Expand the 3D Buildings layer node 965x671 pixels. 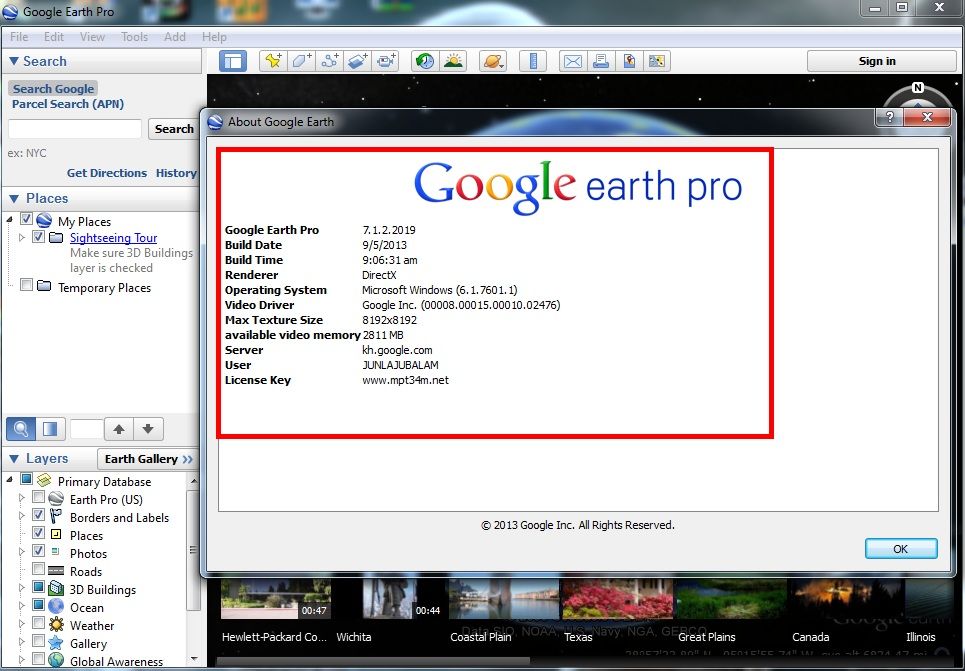(22, 588)
